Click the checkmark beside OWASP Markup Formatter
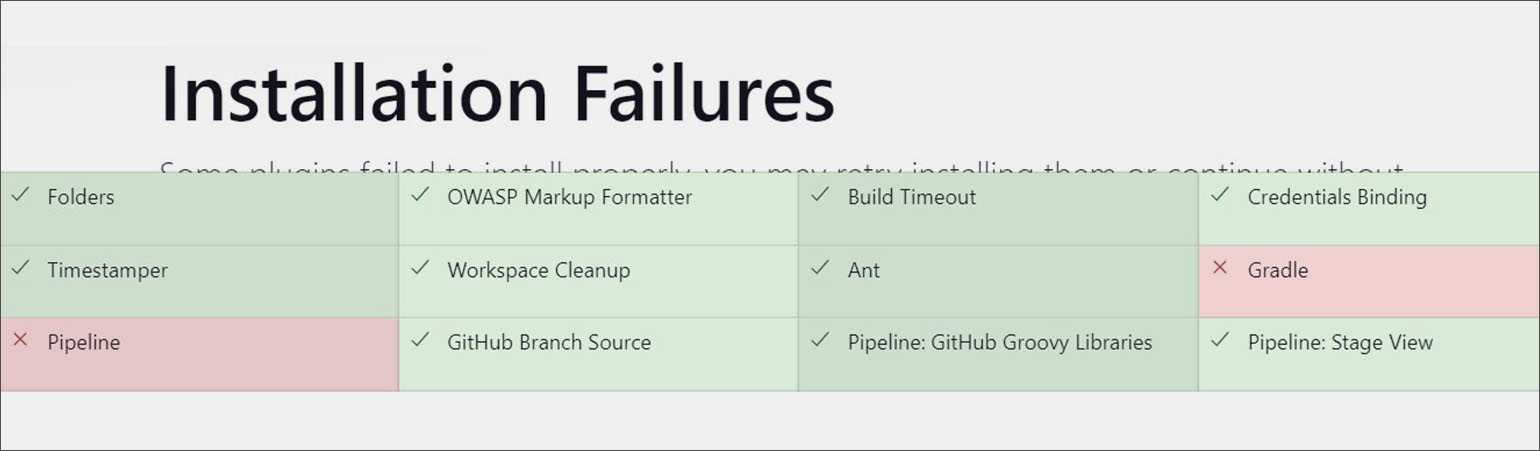1540x451 pixels. pyautogui.click(x=420, y=195)
